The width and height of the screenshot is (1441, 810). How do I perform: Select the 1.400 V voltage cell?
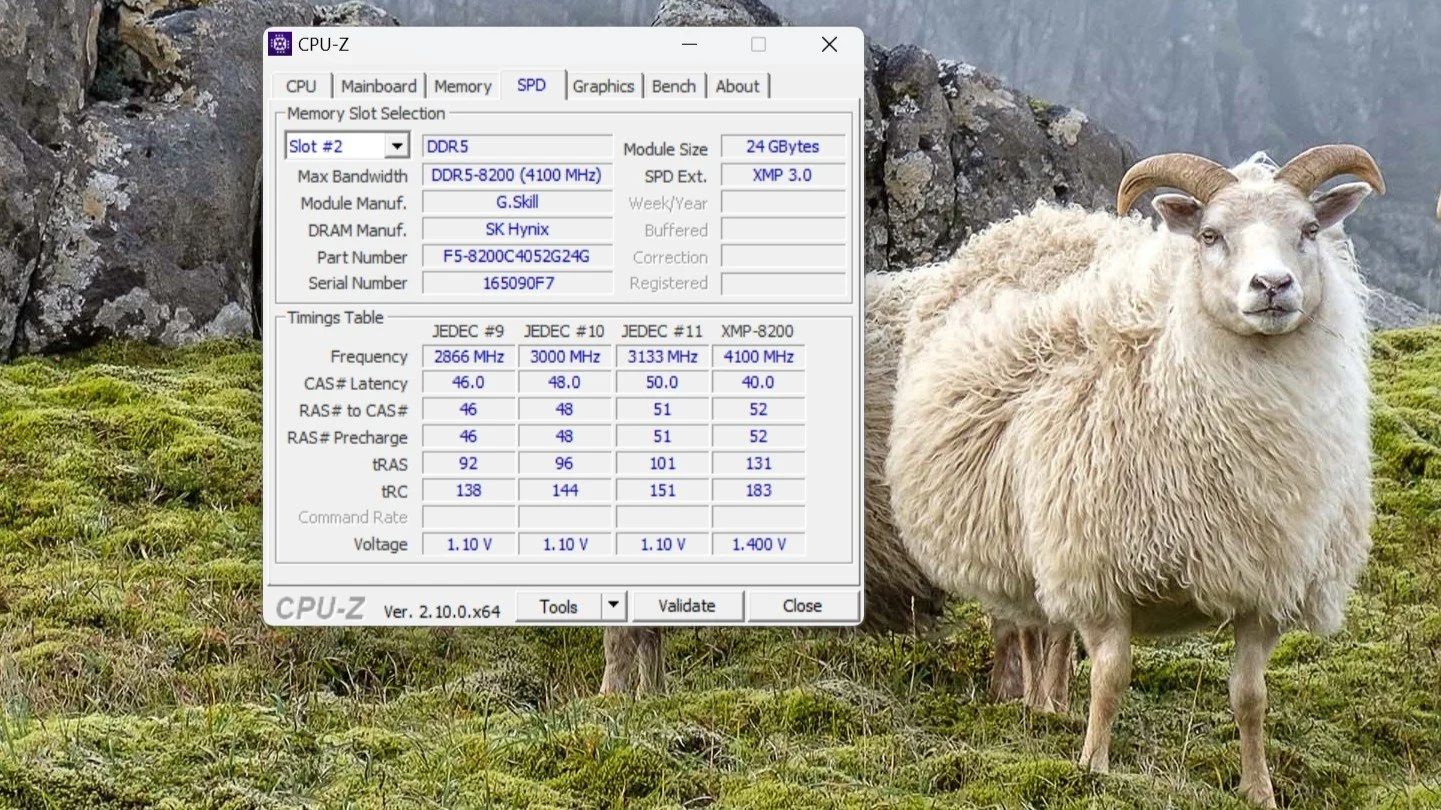tap(758, 545)
